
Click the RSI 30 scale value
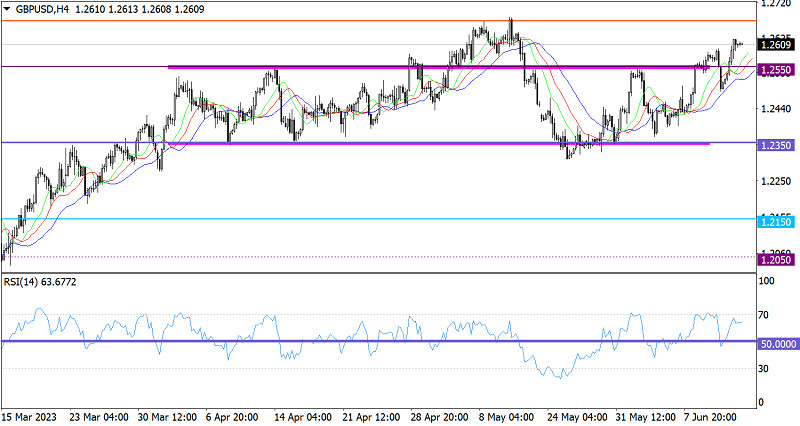click(x=766, y=369)
